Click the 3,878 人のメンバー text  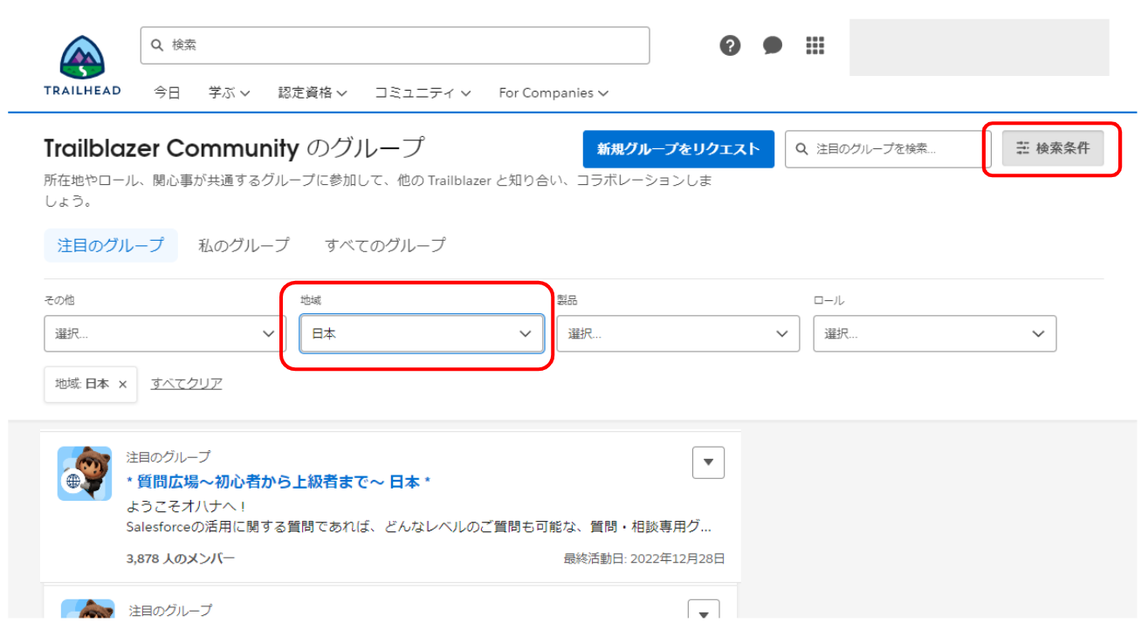click(x=180, y=559)
